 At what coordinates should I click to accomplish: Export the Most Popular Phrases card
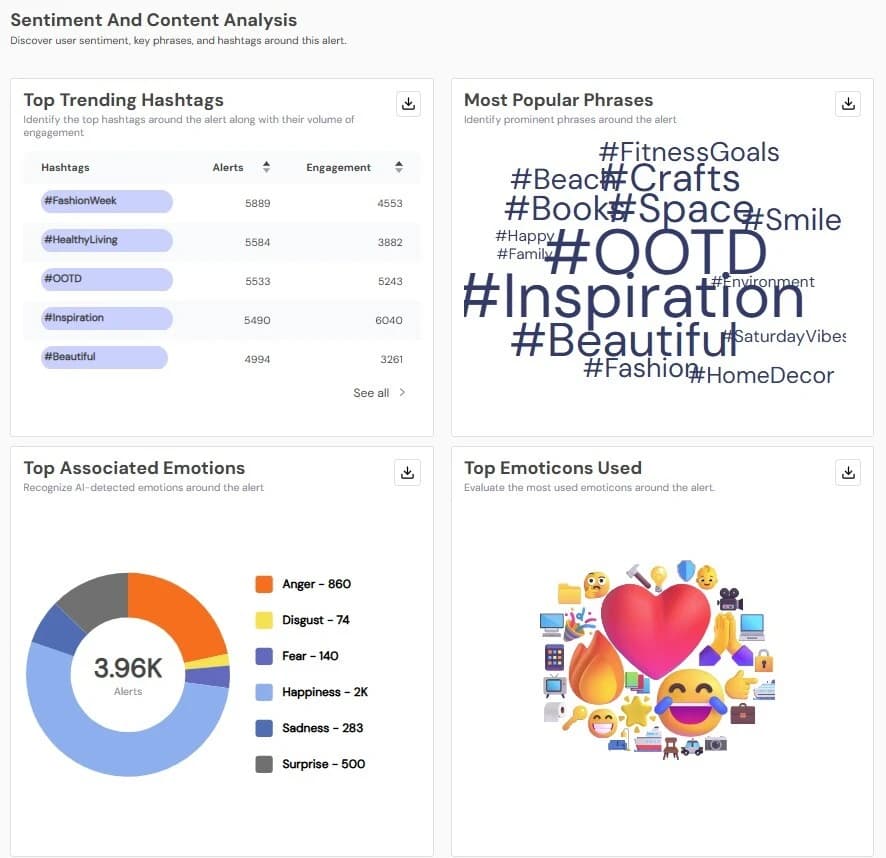click(848, 103)
